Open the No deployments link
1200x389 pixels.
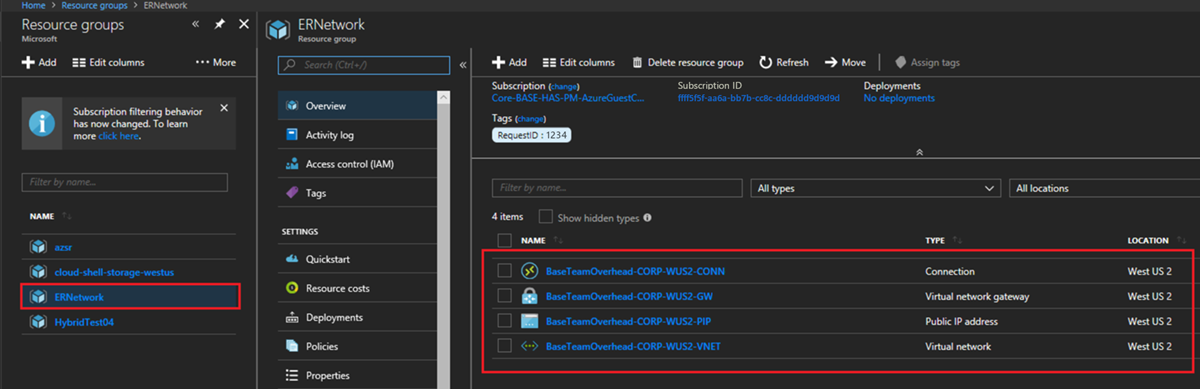tap(899, 98)
